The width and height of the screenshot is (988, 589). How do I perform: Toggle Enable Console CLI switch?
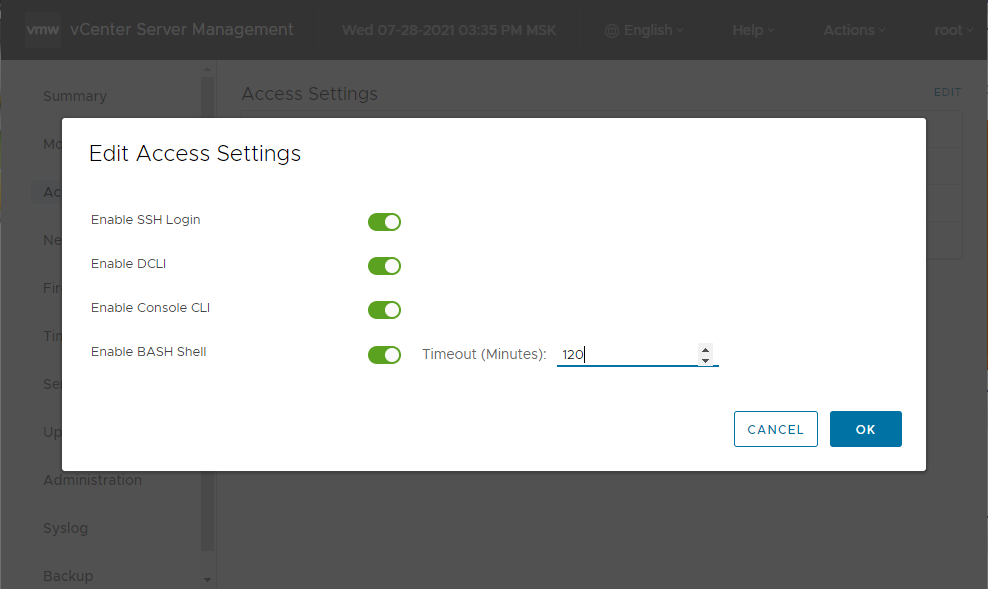point(384,310)
